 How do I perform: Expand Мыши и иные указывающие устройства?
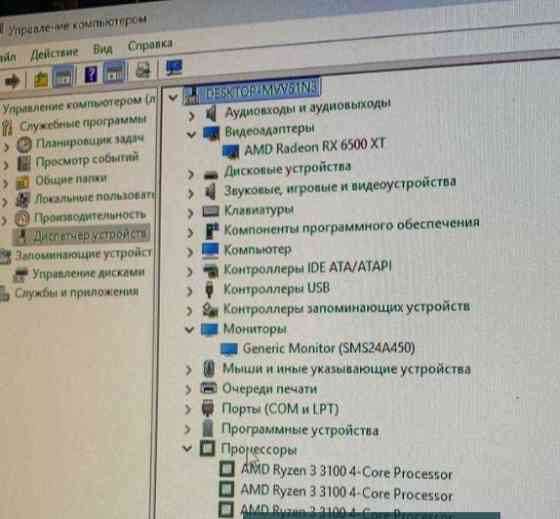click(188, 370)
